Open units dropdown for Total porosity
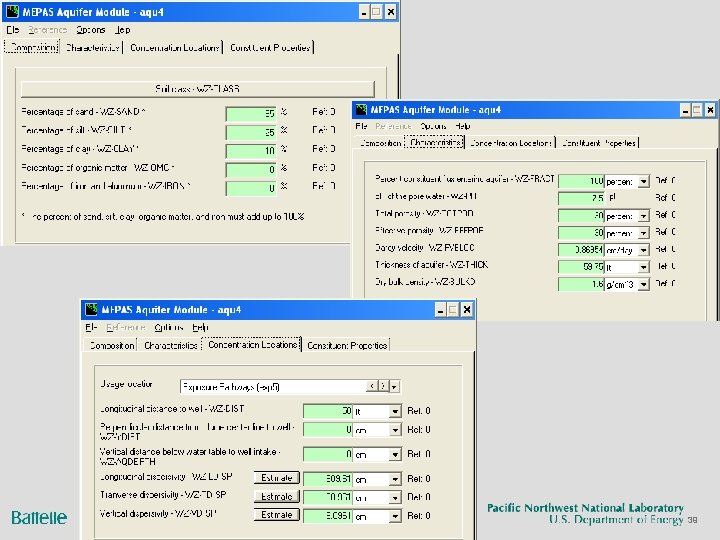This screenshot has height=540, width=720. 644,216
